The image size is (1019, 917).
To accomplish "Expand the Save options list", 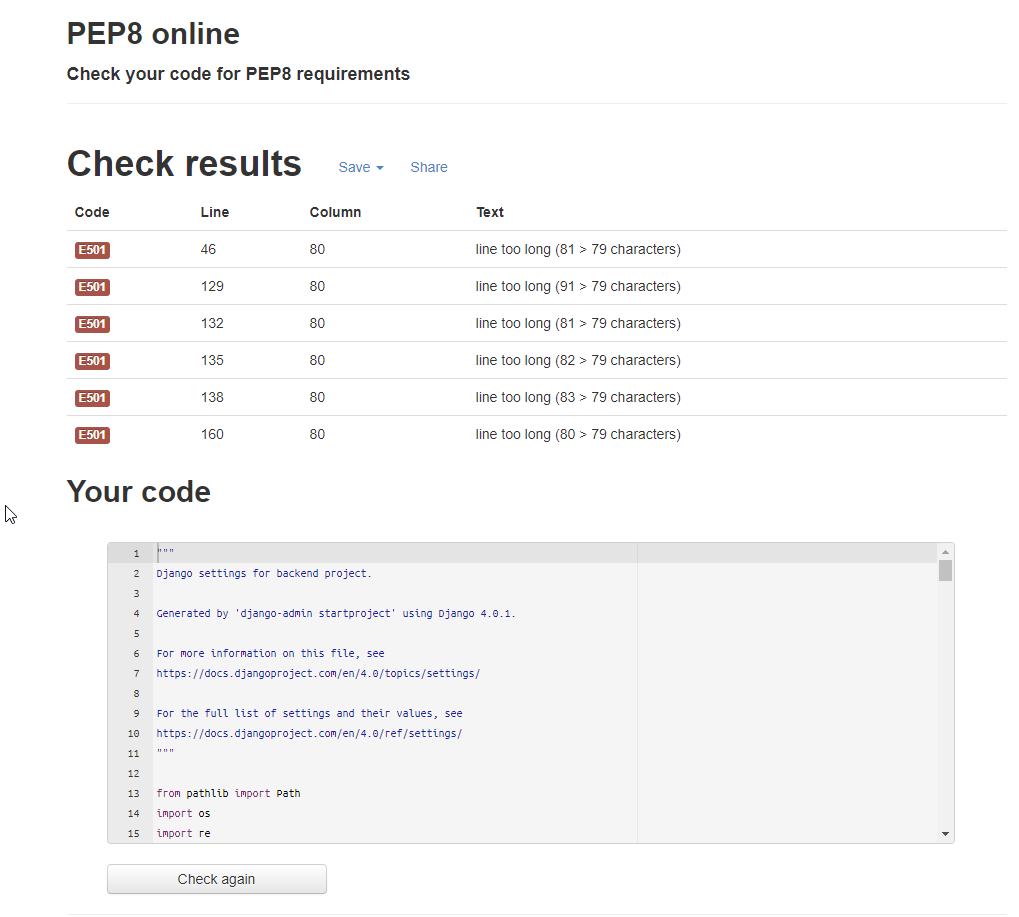I will (360, 167).
